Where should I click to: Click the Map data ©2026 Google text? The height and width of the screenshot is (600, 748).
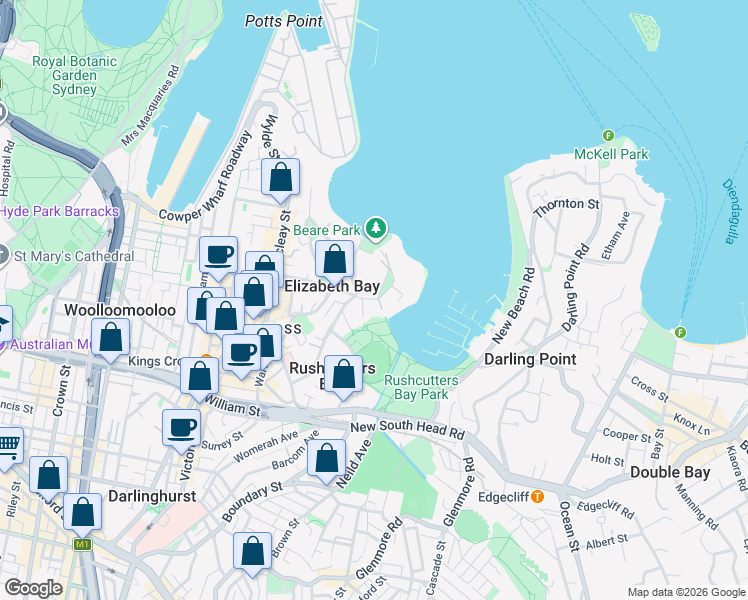pyautogui.click(x=687, y=592)
